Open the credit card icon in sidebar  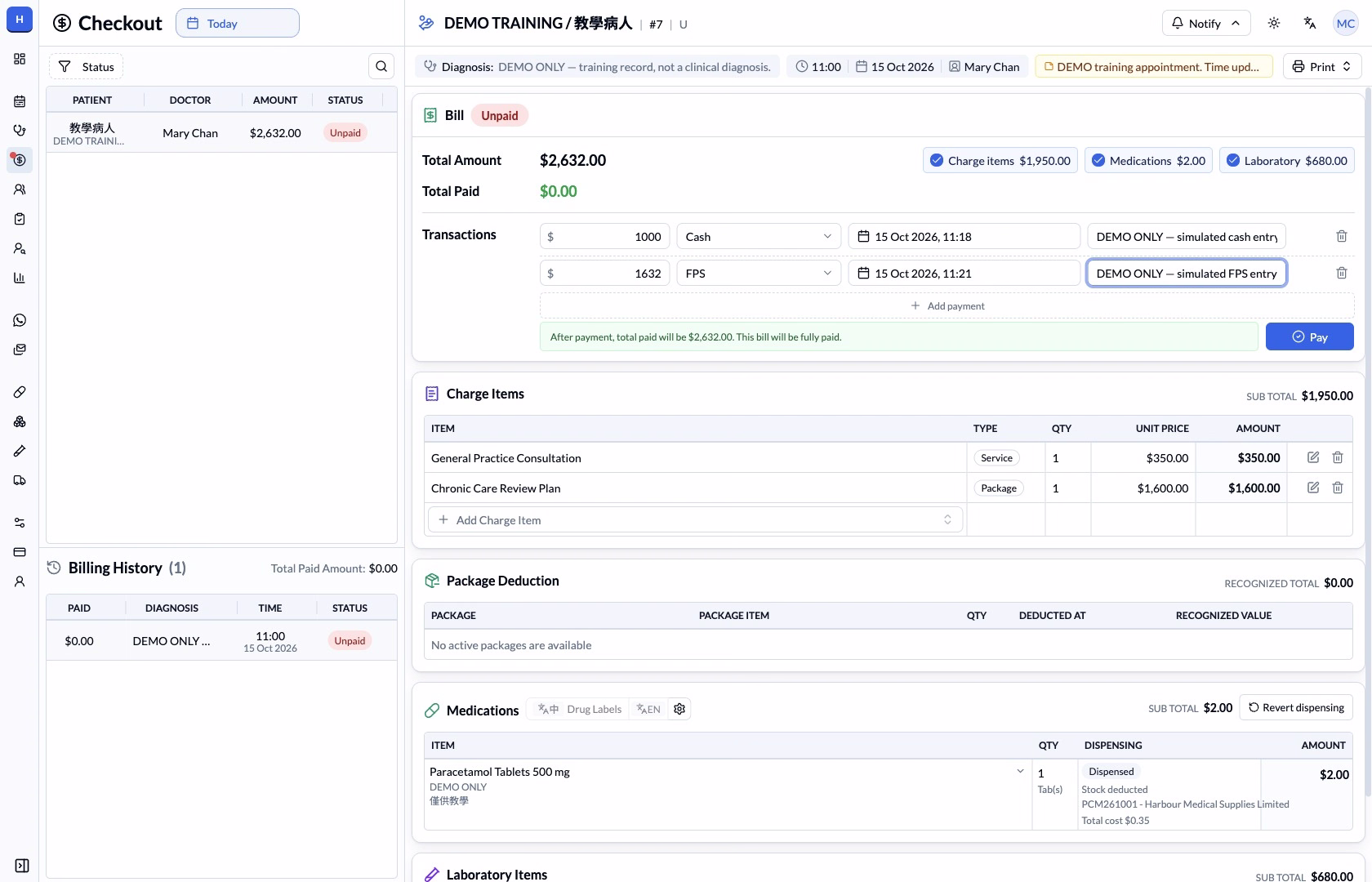pyautogui.click(x=20, y=552)
